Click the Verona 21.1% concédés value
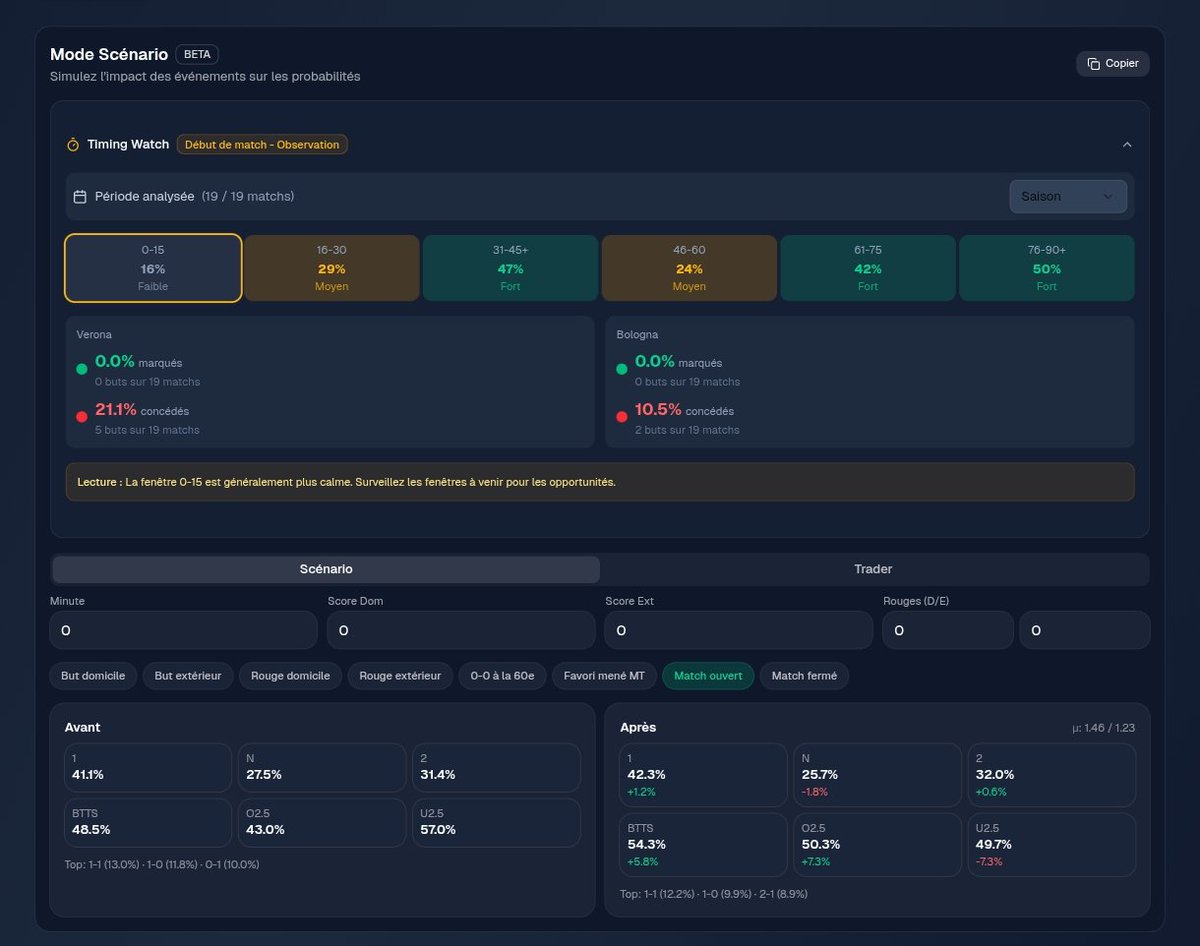The height and width of the screenshot is (946, 1200). coord(115,409)
